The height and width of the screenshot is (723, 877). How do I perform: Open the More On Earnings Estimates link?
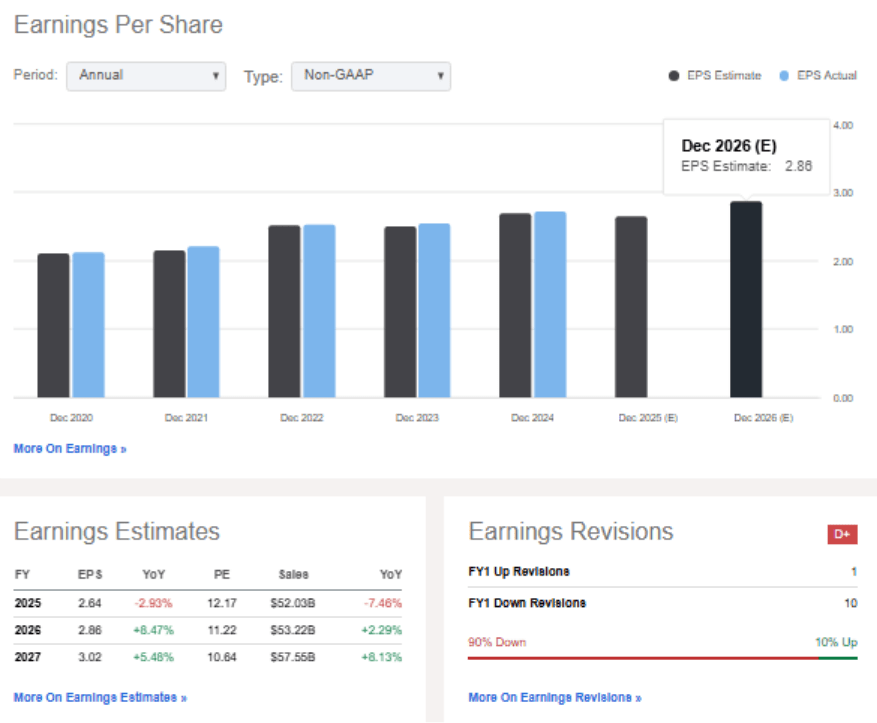point(100,697)
